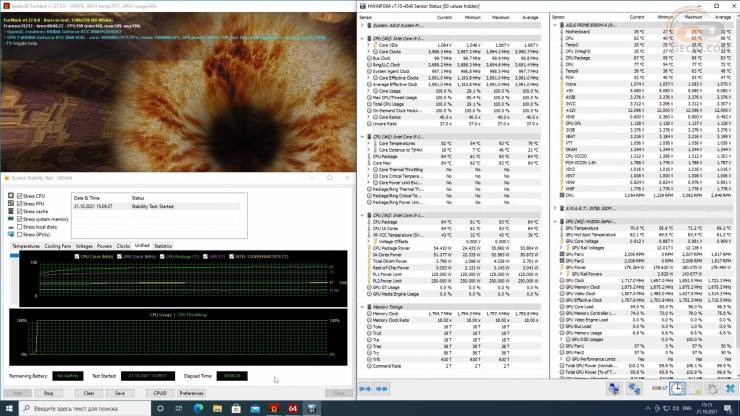This screenshot has height=416, width=740.
Task: Click the blue slider beside the unified graph
Action: 14,255
